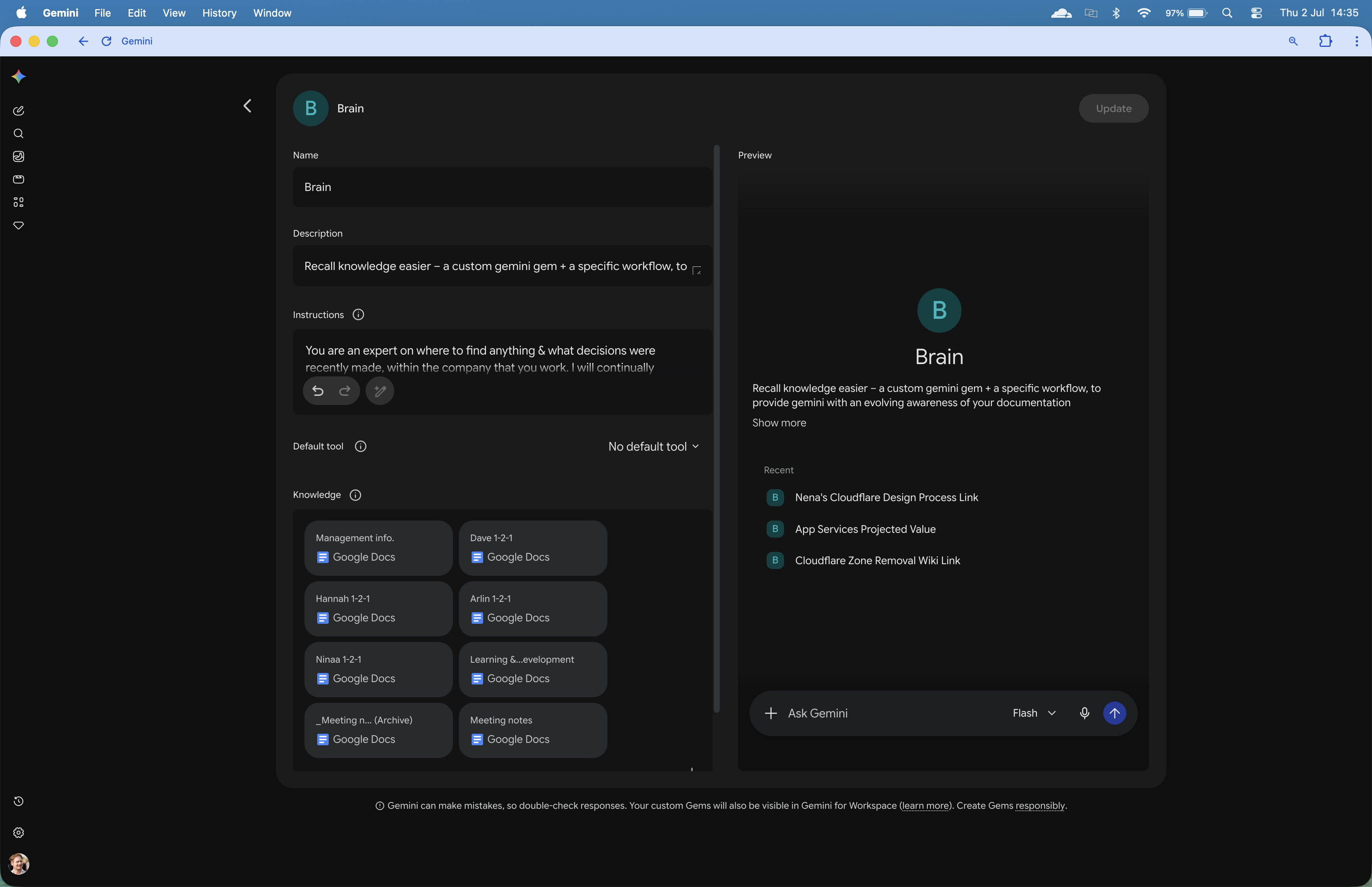Click the Gemini sparkle logo in sidebar
The height and width of the screenshot is (887, 1372).
coord(18,77)
